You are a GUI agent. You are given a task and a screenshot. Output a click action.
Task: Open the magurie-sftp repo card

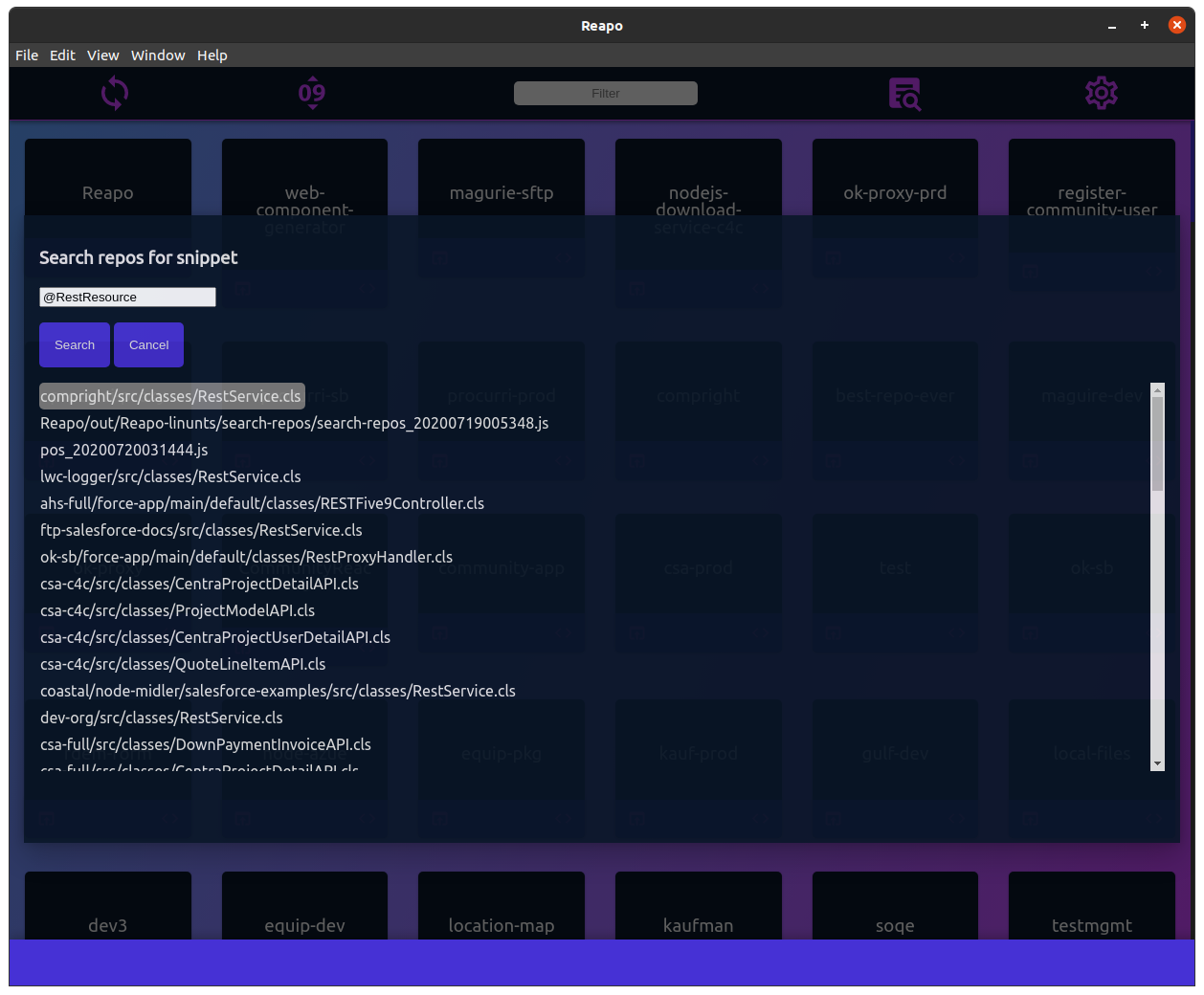pos(502,177)
